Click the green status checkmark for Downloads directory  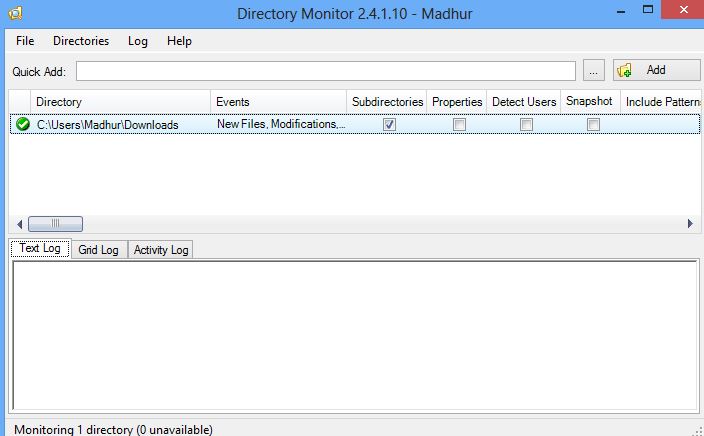click(22, 124)
